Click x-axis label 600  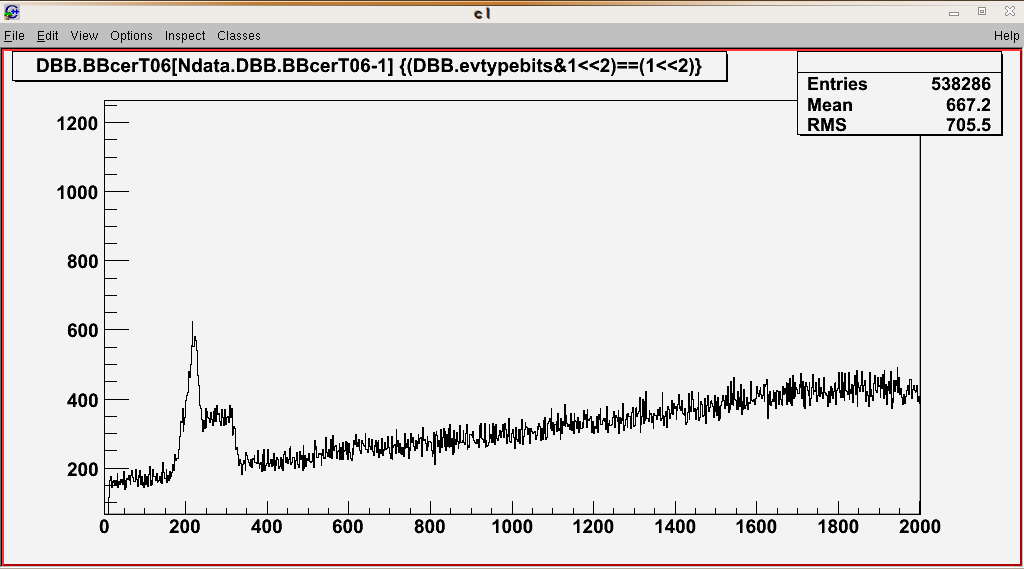coord(348,527)
